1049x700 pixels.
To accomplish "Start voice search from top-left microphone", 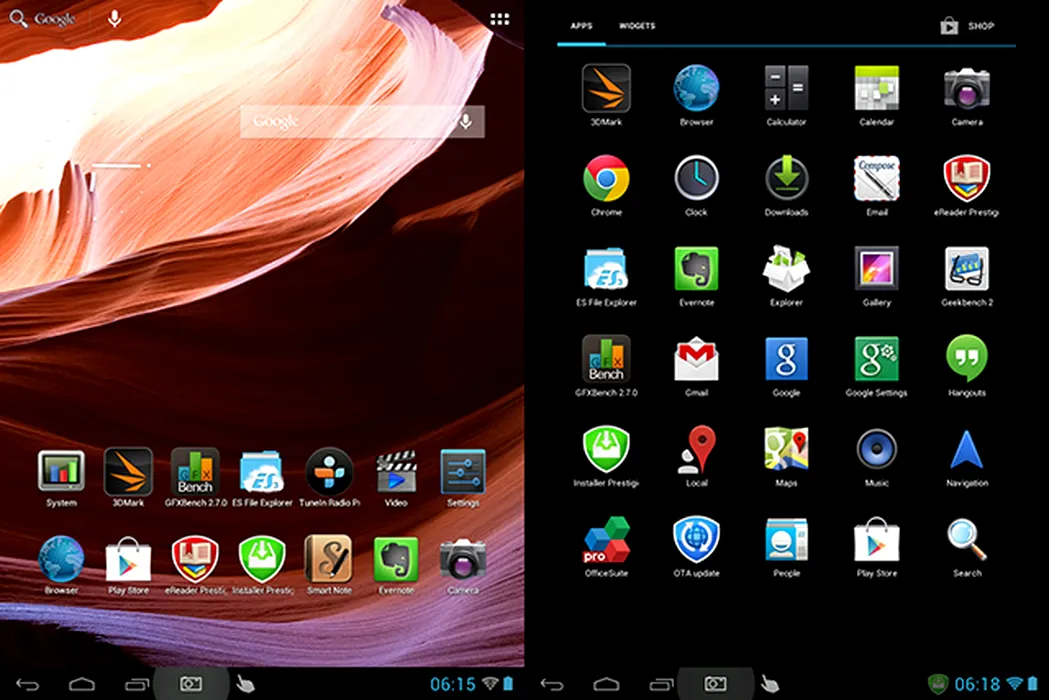I will point(114,19).
